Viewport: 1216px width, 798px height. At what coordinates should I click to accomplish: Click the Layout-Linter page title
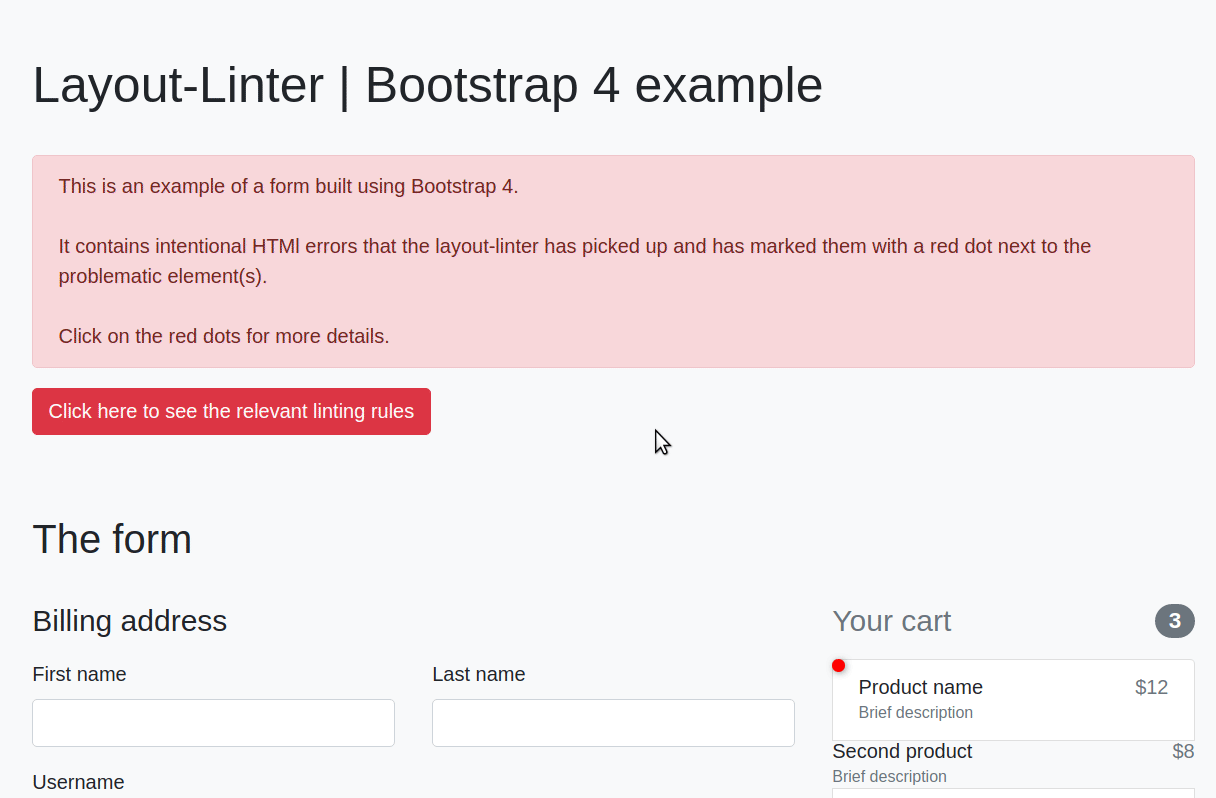coord(427,85)
